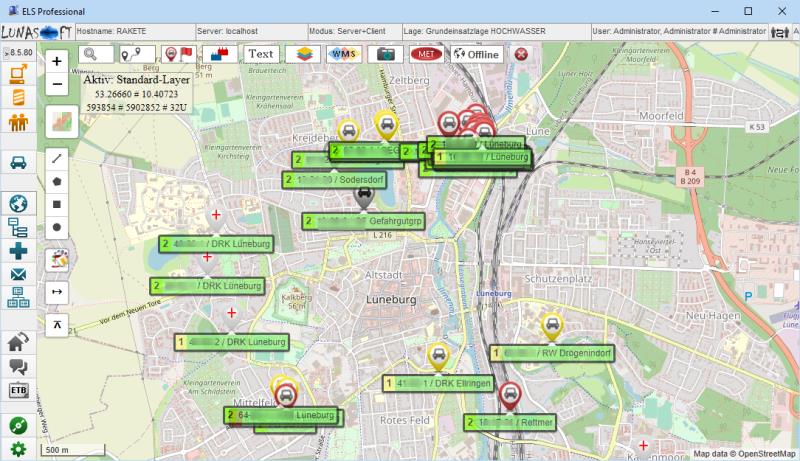Open the vehicles panel in sidebar
800x461 pixels.
18,162
